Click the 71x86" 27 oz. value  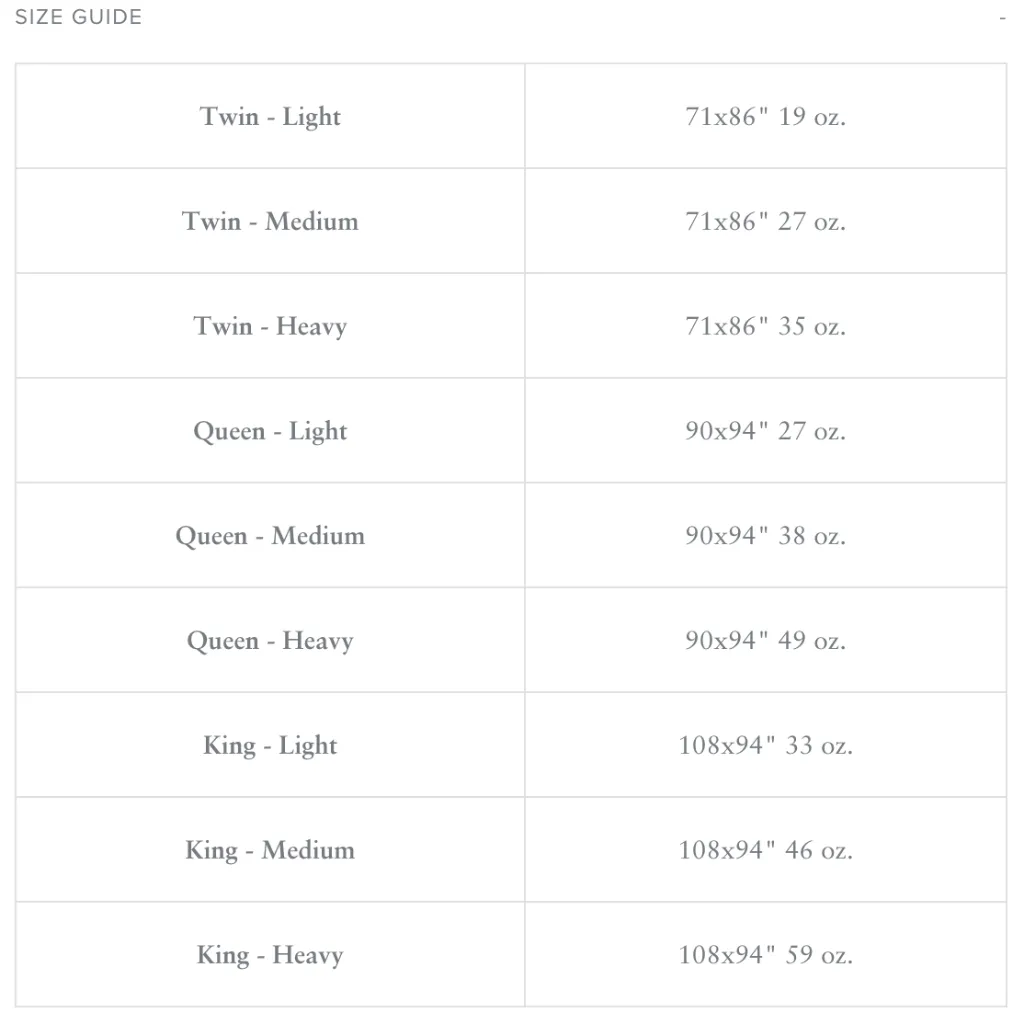765,221
